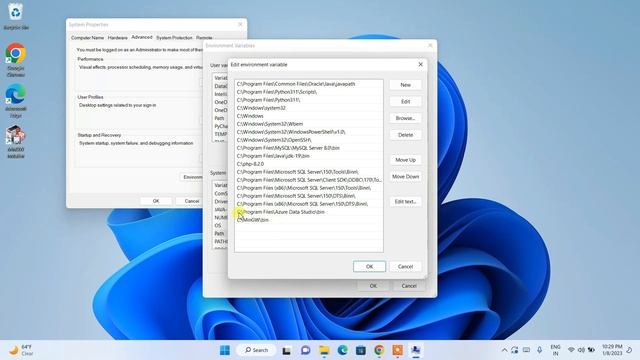
Task: Select the Java\jdk-19\bin path entry
Action: [x=309, y=156]
